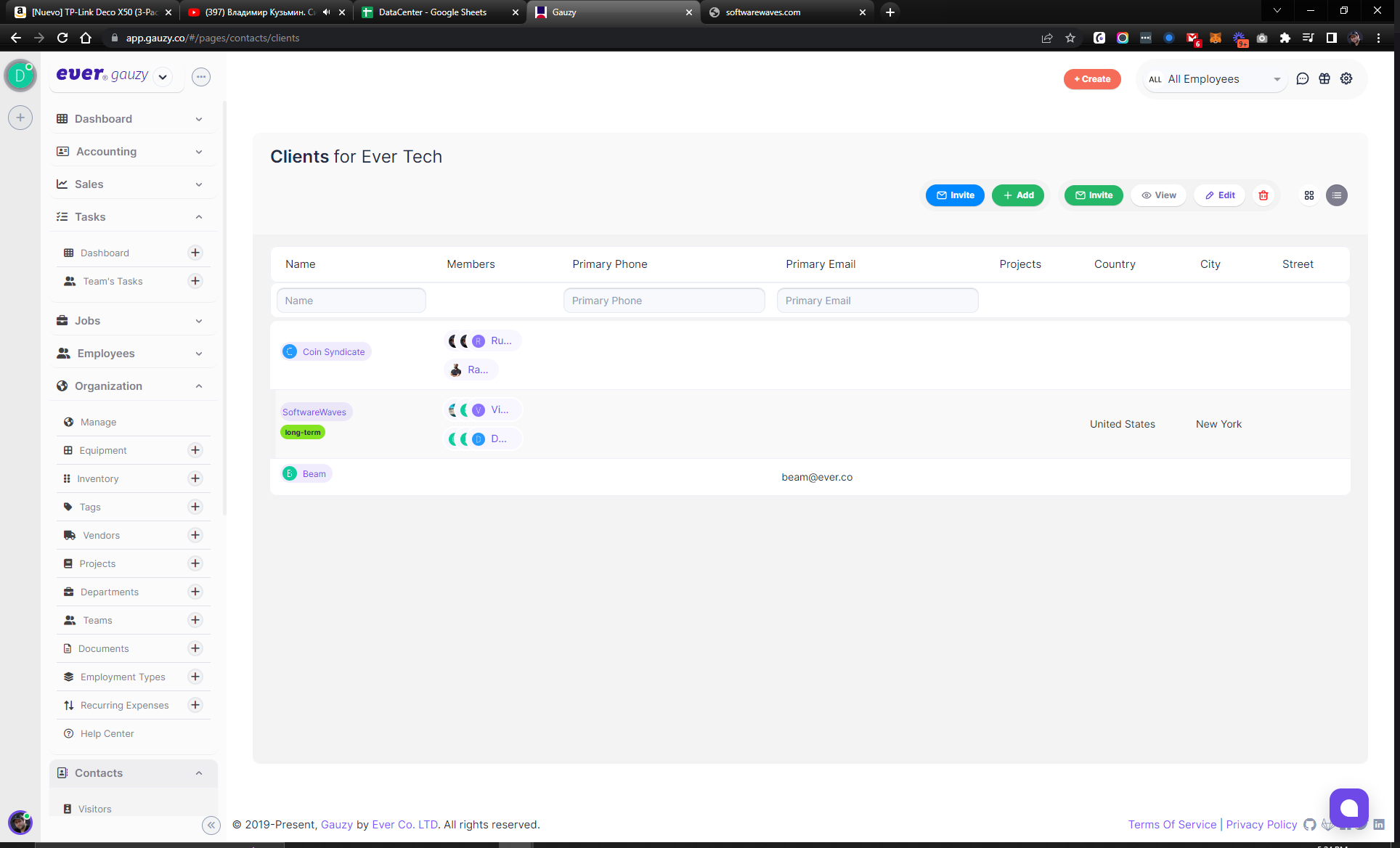
Task: Open the purple chat widget bubble
Action: (1348, 807)
